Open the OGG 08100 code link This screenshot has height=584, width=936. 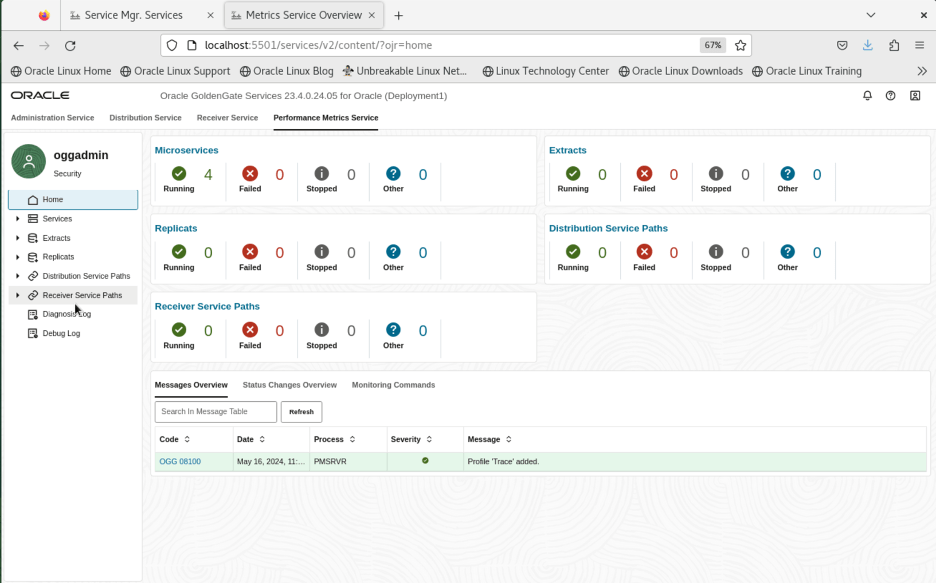(180, 462)
